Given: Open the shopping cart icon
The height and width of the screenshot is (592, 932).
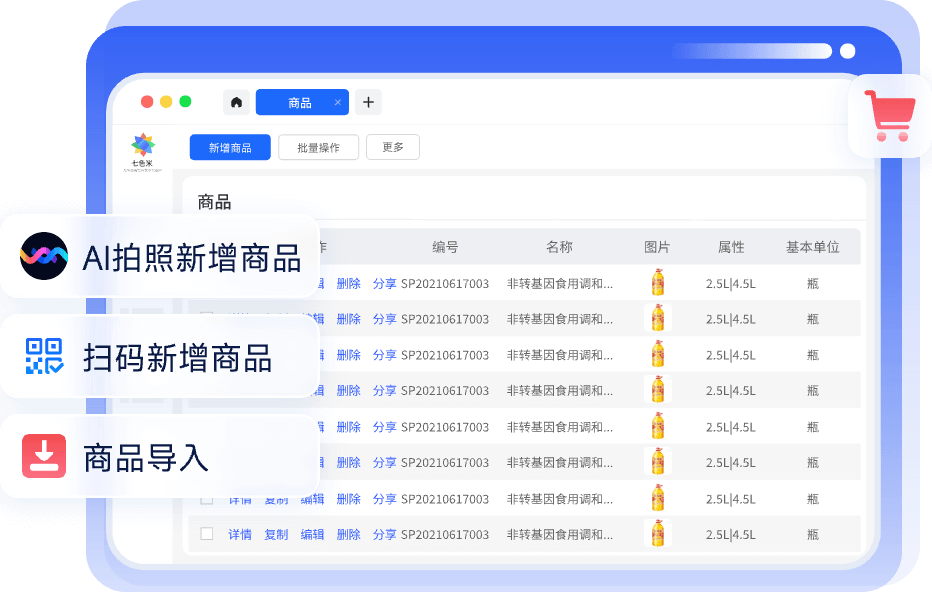Looking at the screenshot, I should [x=889, y=115].
